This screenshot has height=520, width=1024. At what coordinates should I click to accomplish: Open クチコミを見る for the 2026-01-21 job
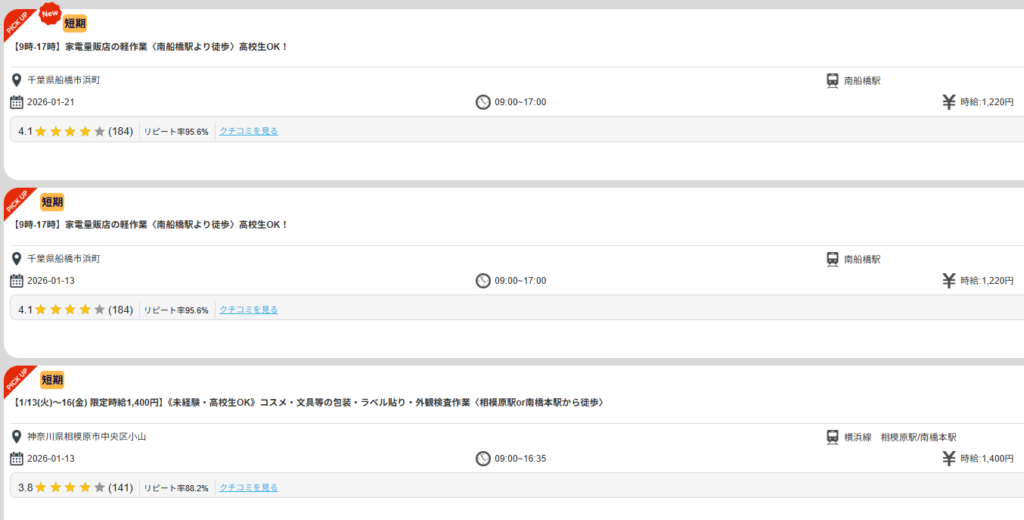(x=249, y=131)
